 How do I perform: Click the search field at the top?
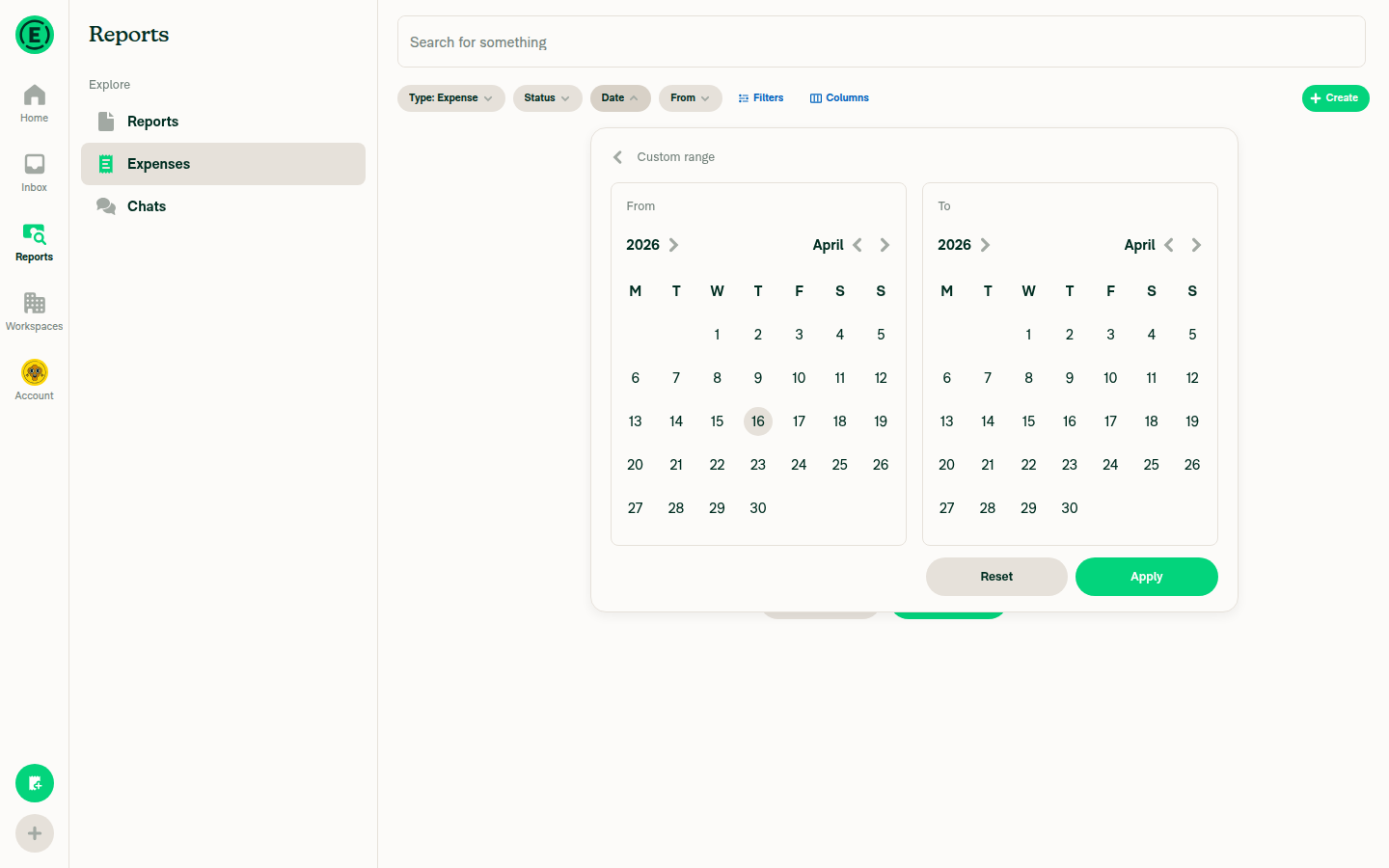click(x=881, y=41)
